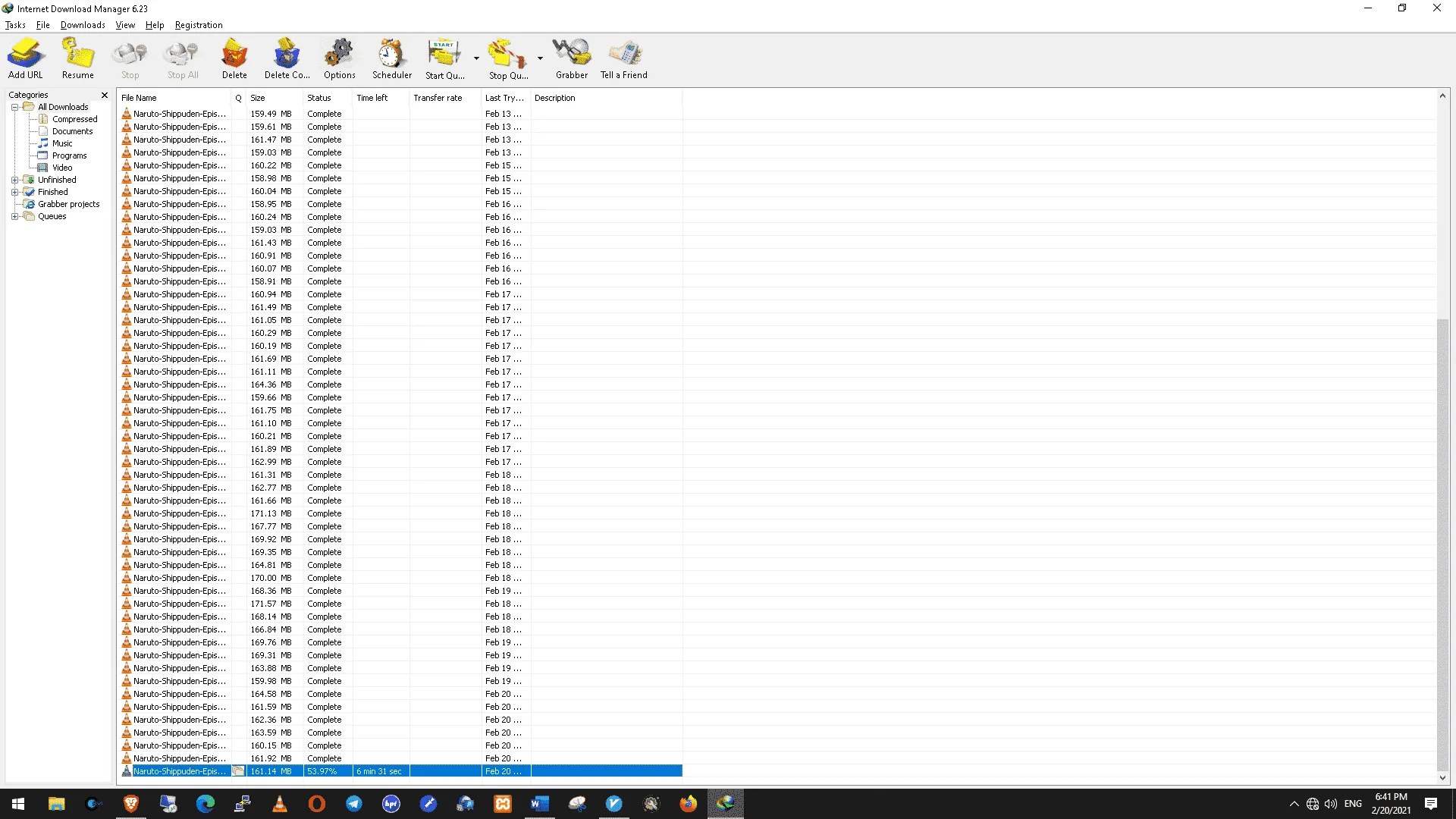Open the Scheduler clock icon
This screenshot has width=1456, height=819.
(x=392, y=58)
